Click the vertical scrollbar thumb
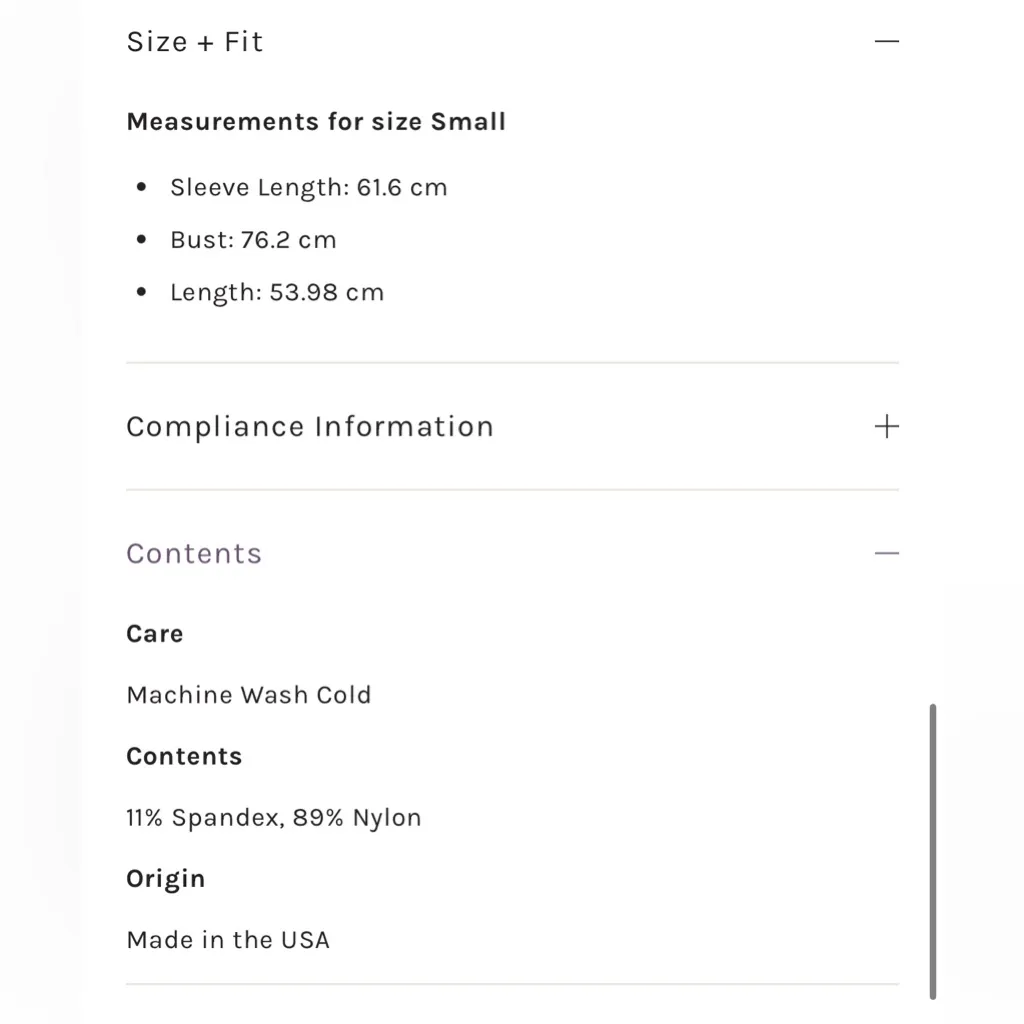The image size is (1024, 1024). coord(933,850)
